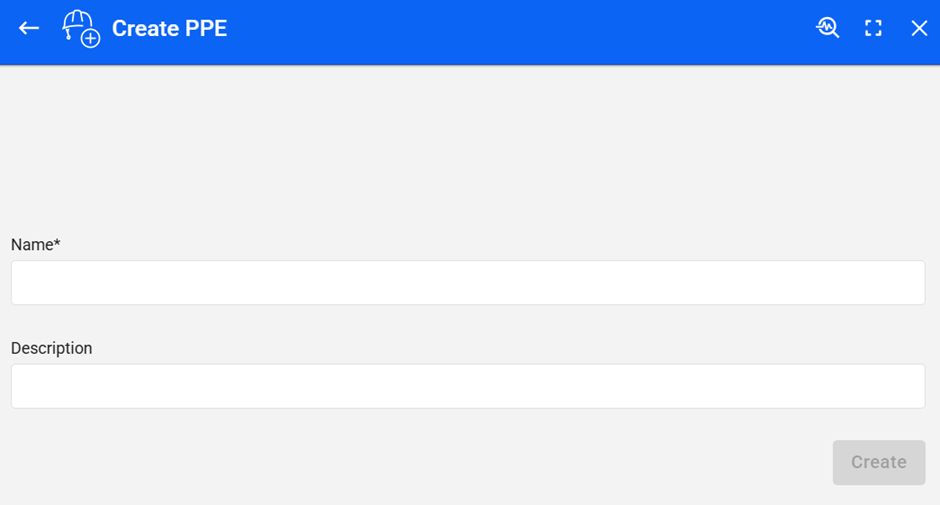Focus the Description text box
The height and width of the screenshot is (505, 940).
pyautogui.click(x=467, y=386)
